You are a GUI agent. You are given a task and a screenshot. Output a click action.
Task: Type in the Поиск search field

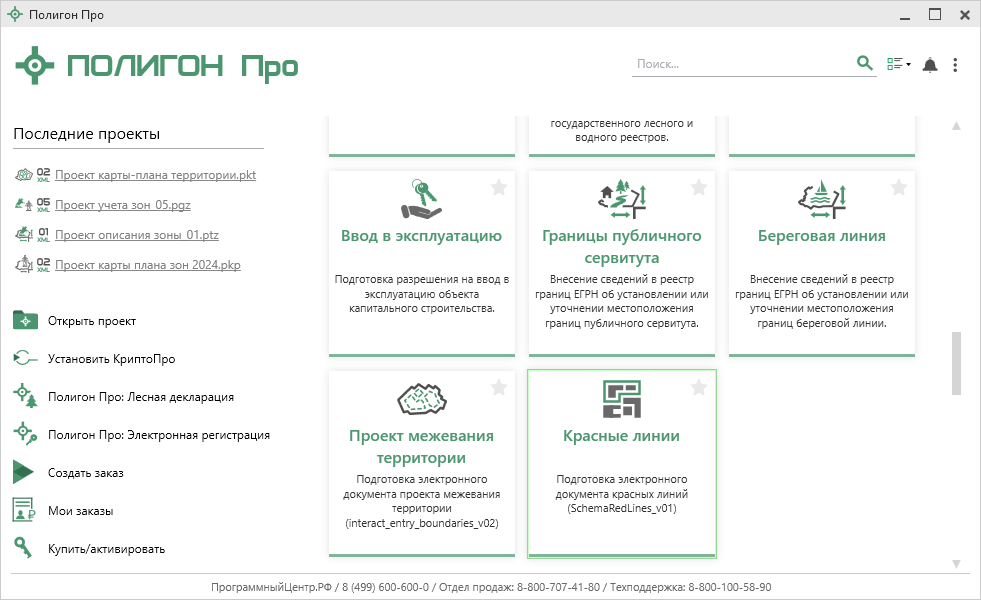[740, 64]
